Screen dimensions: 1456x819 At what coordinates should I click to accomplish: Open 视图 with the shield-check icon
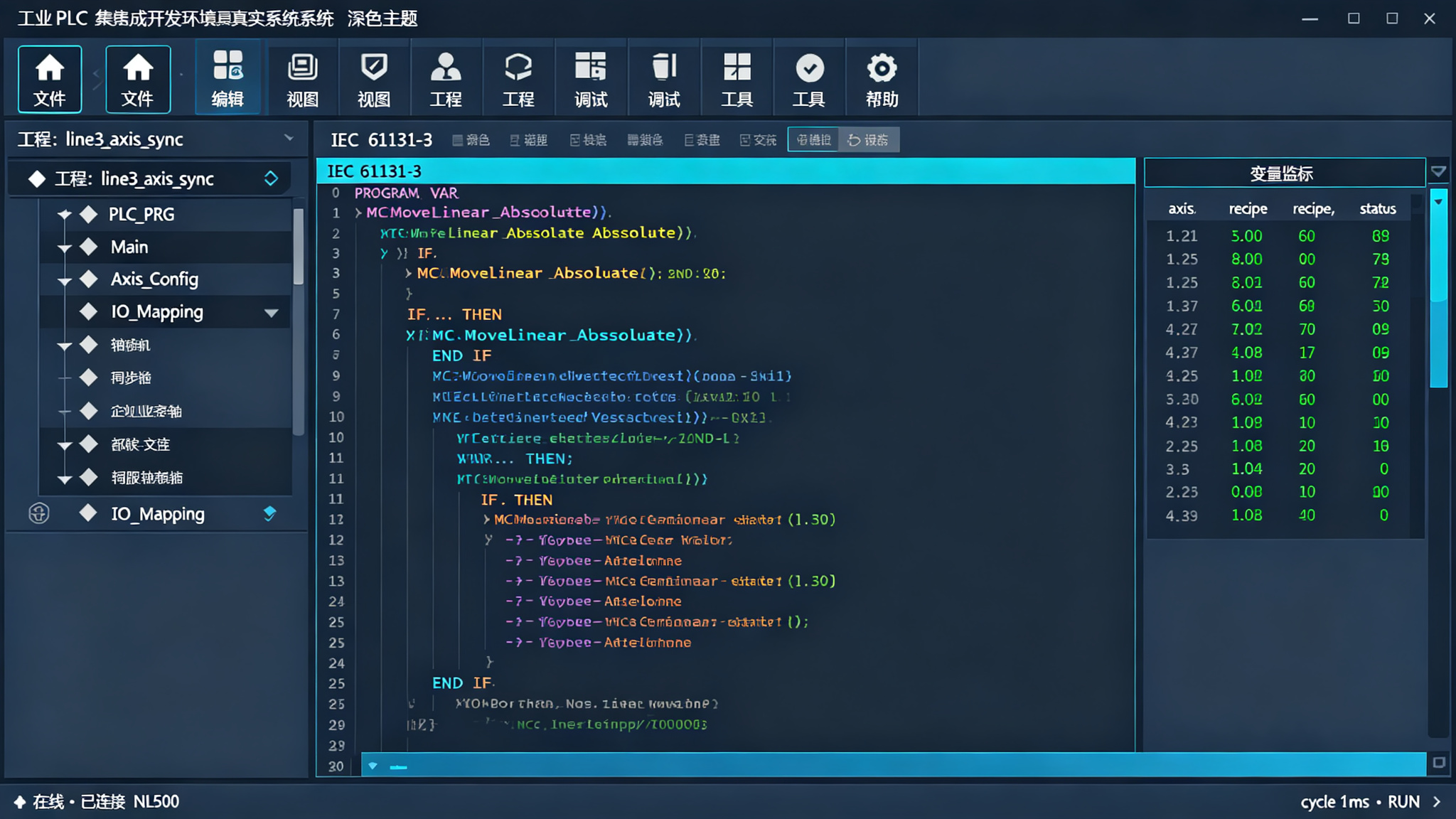click(374, 79)
